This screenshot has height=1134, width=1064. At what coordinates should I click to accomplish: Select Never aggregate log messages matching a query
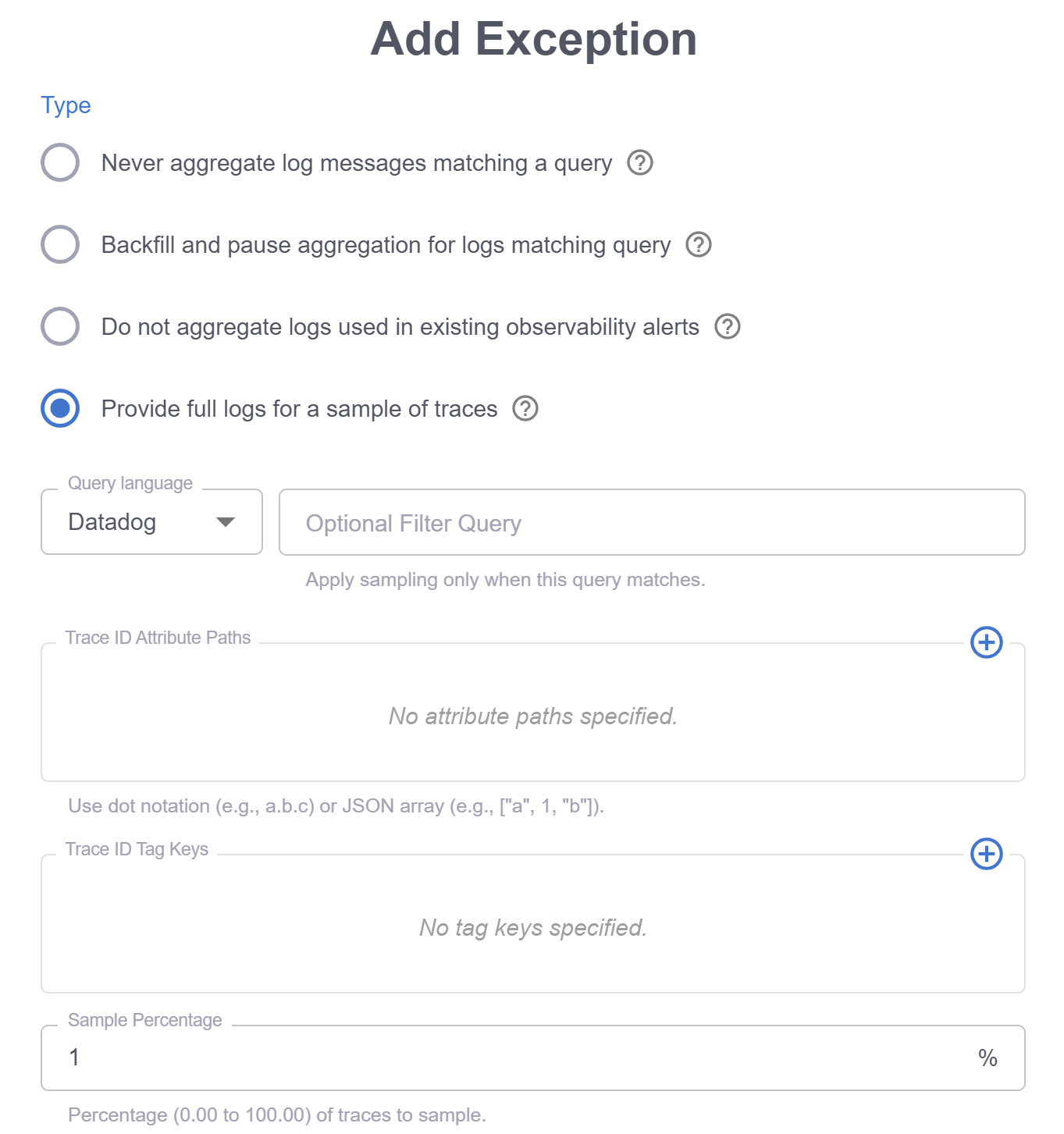(x=60, y=162)
